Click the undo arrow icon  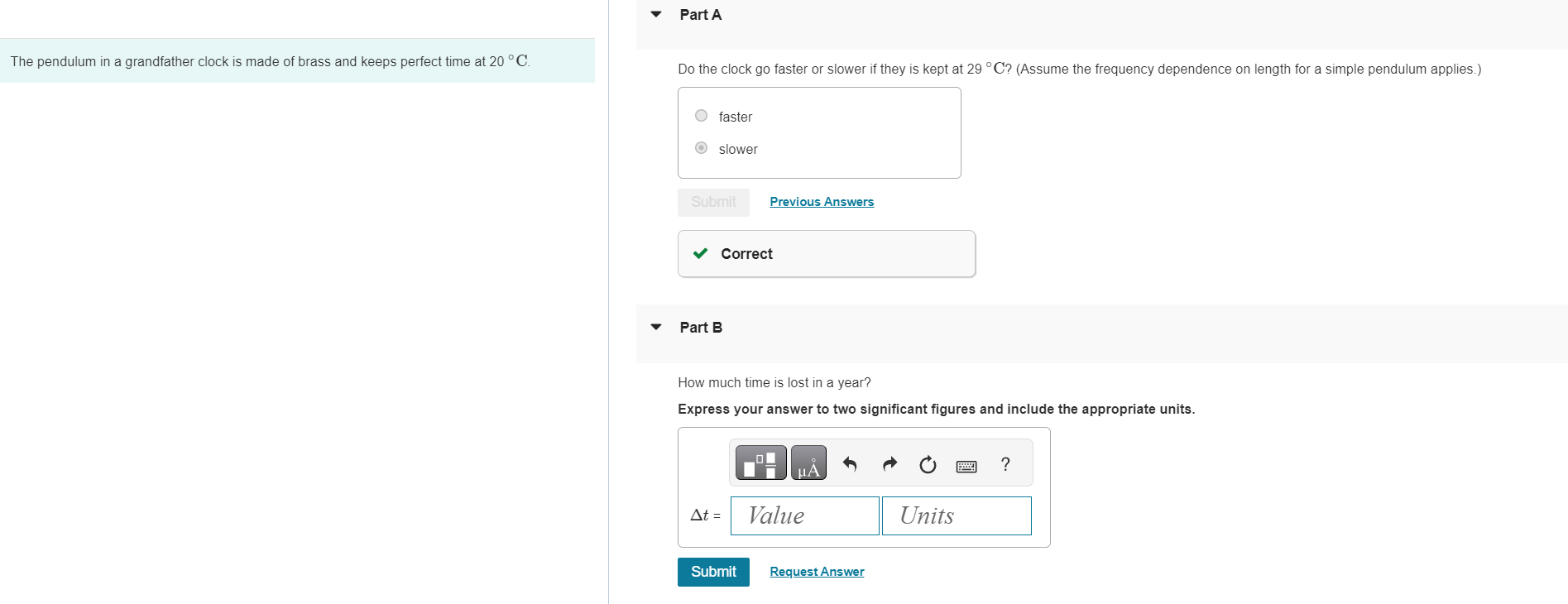pos(850,464)
